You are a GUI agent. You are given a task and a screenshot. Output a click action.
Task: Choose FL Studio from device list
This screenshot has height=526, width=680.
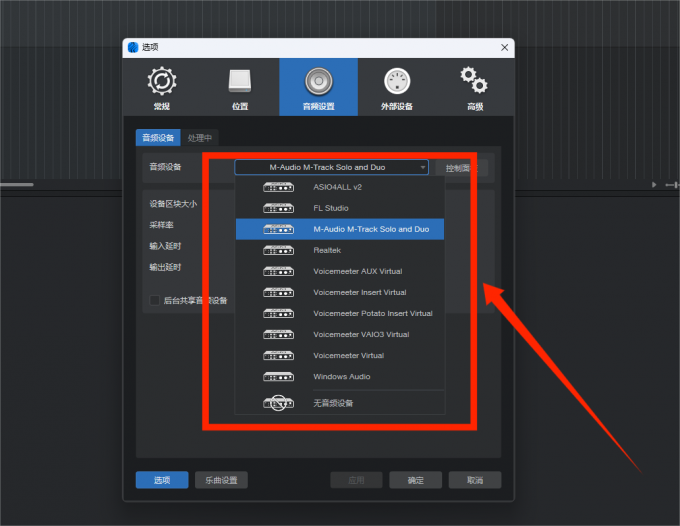(340, 208)
